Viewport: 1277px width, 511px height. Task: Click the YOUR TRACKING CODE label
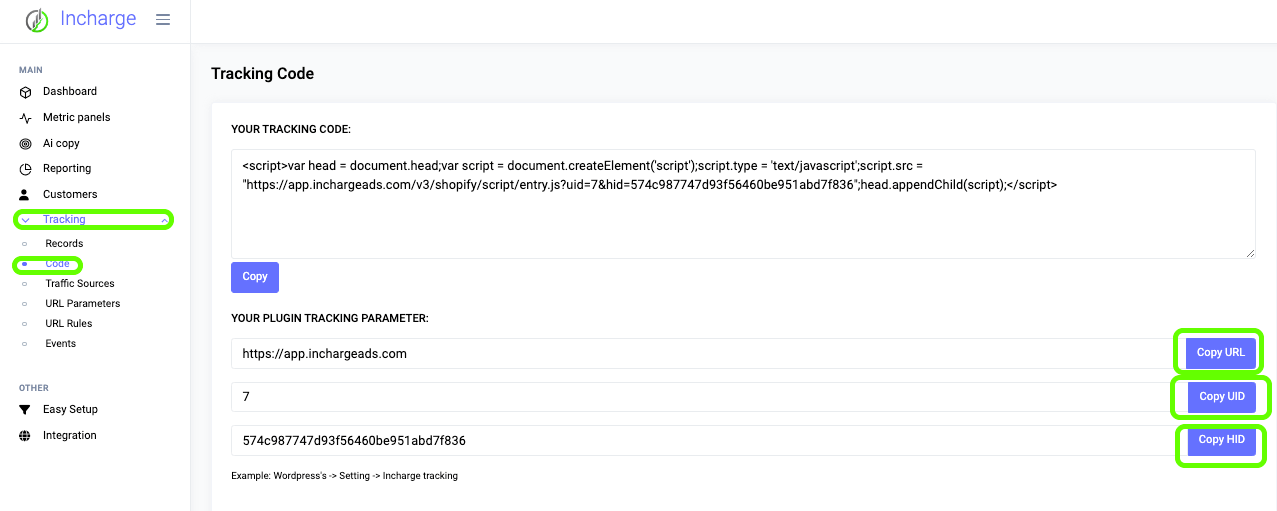291,129
